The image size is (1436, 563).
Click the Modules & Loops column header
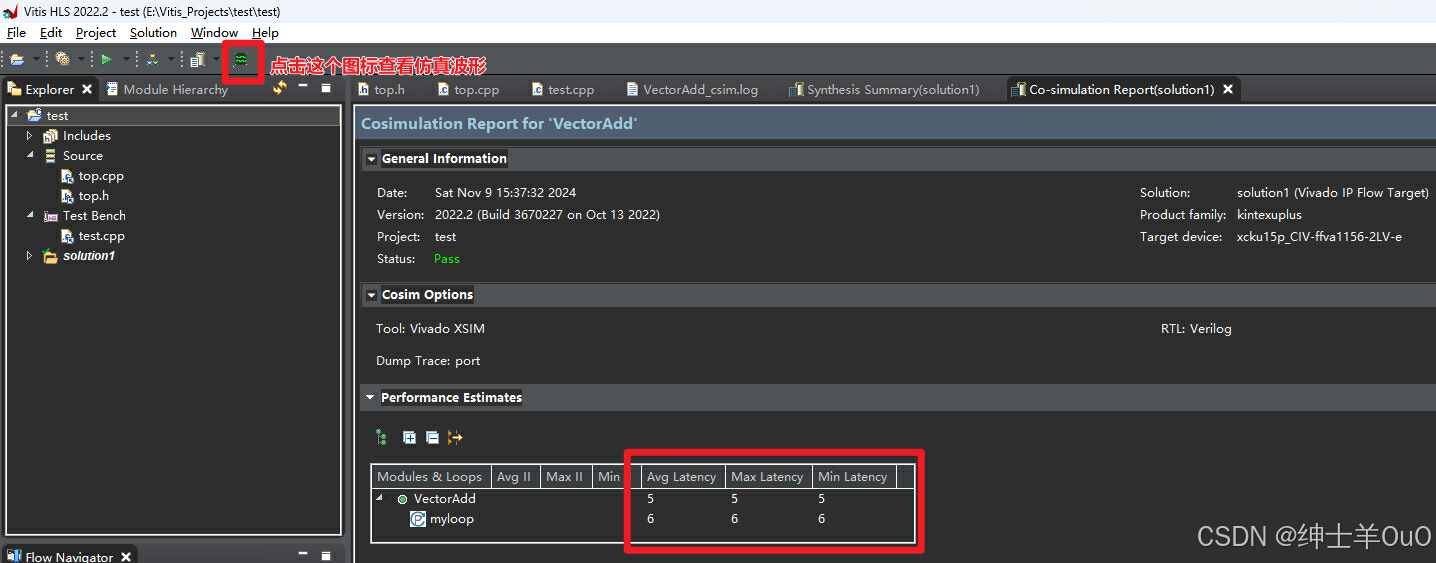[x=431, y=476]
